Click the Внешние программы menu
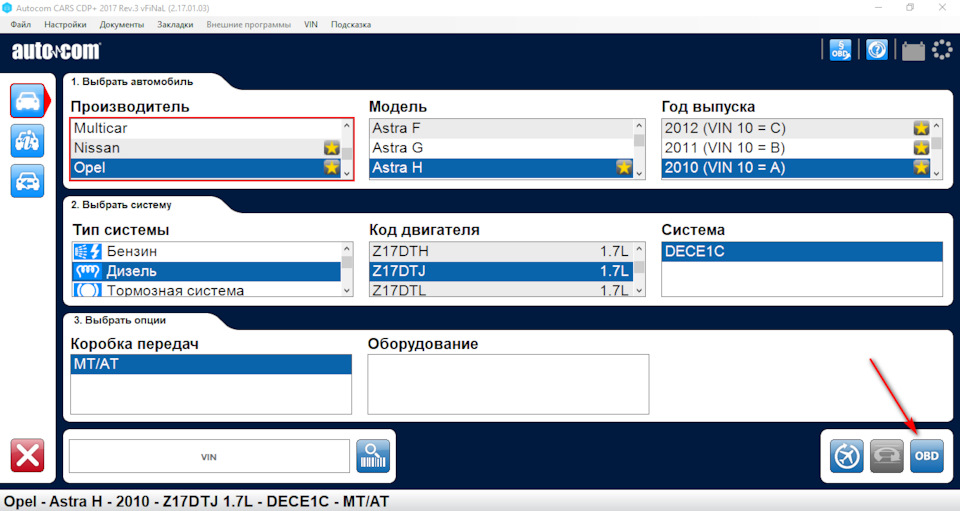 coord(249,24)
